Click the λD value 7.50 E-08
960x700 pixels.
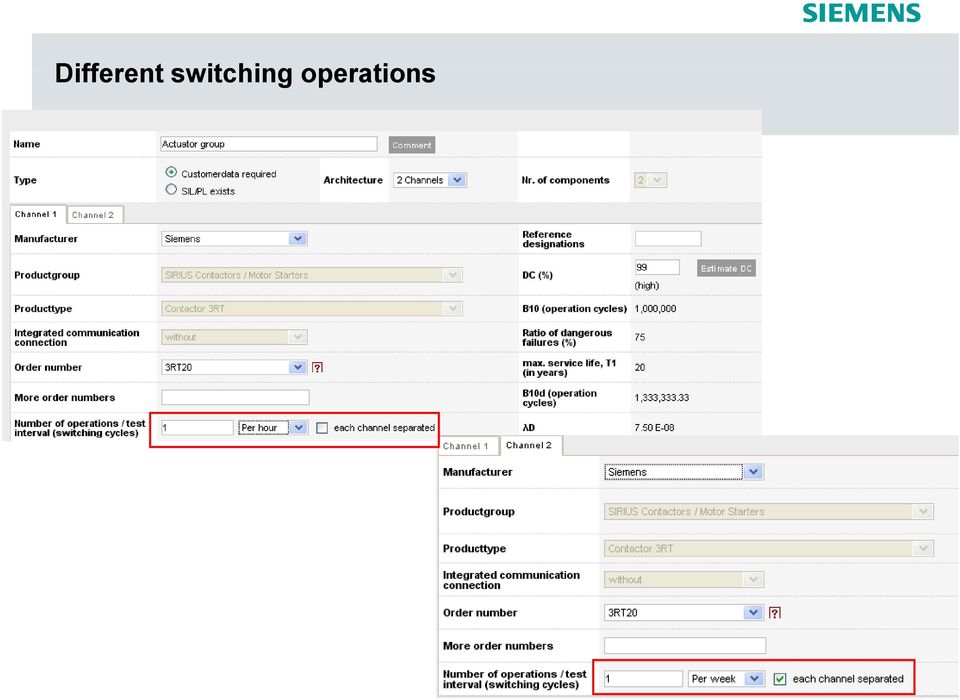pyautogui.click(x=654, y=427)
